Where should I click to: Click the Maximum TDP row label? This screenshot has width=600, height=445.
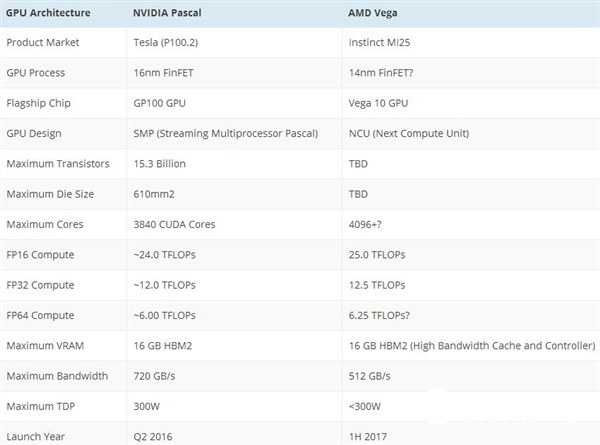[x=41, y=406]
